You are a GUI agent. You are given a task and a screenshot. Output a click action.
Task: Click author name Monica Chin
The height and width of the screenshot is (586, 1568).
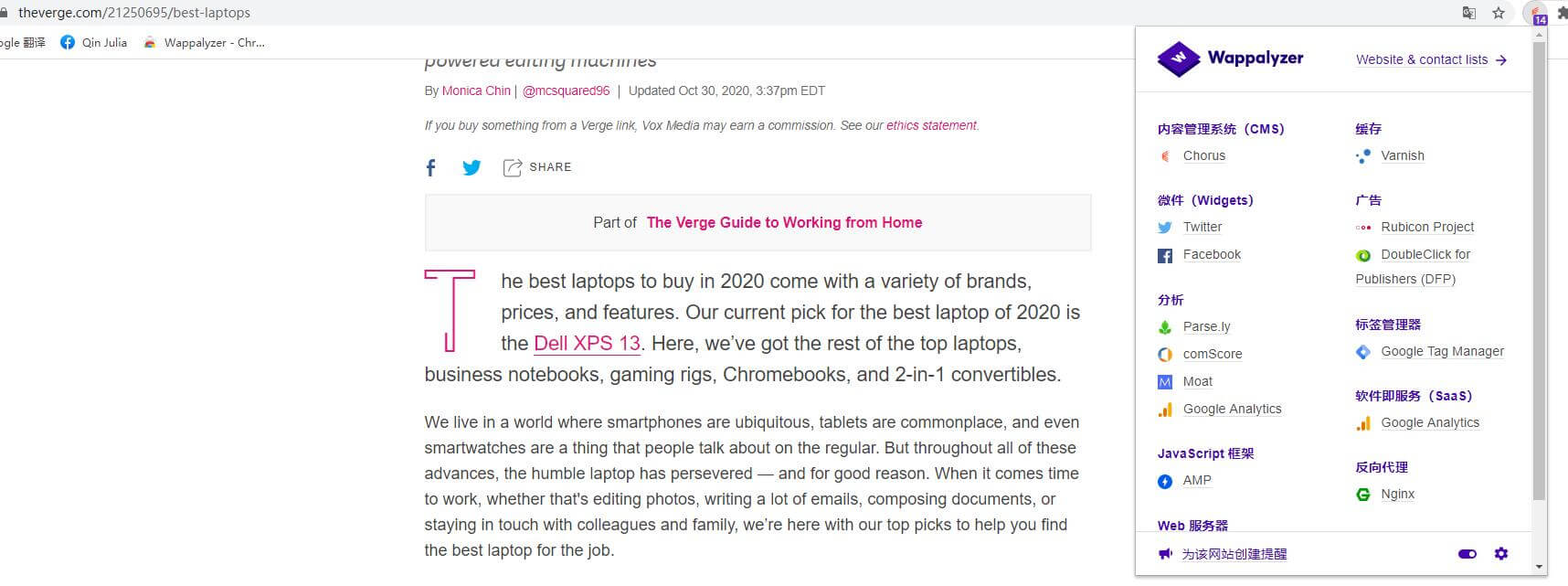(x=476, y=91)
